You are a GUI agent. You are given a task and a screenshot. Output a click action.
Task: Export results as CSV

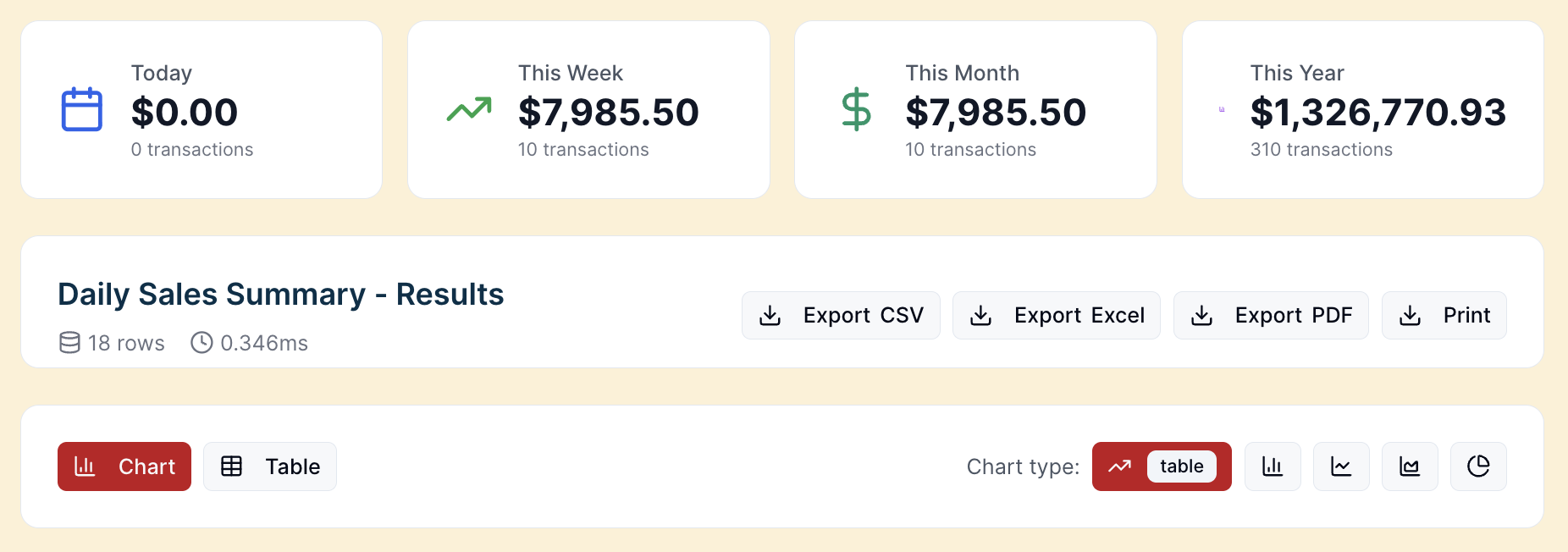click(841, 316)
